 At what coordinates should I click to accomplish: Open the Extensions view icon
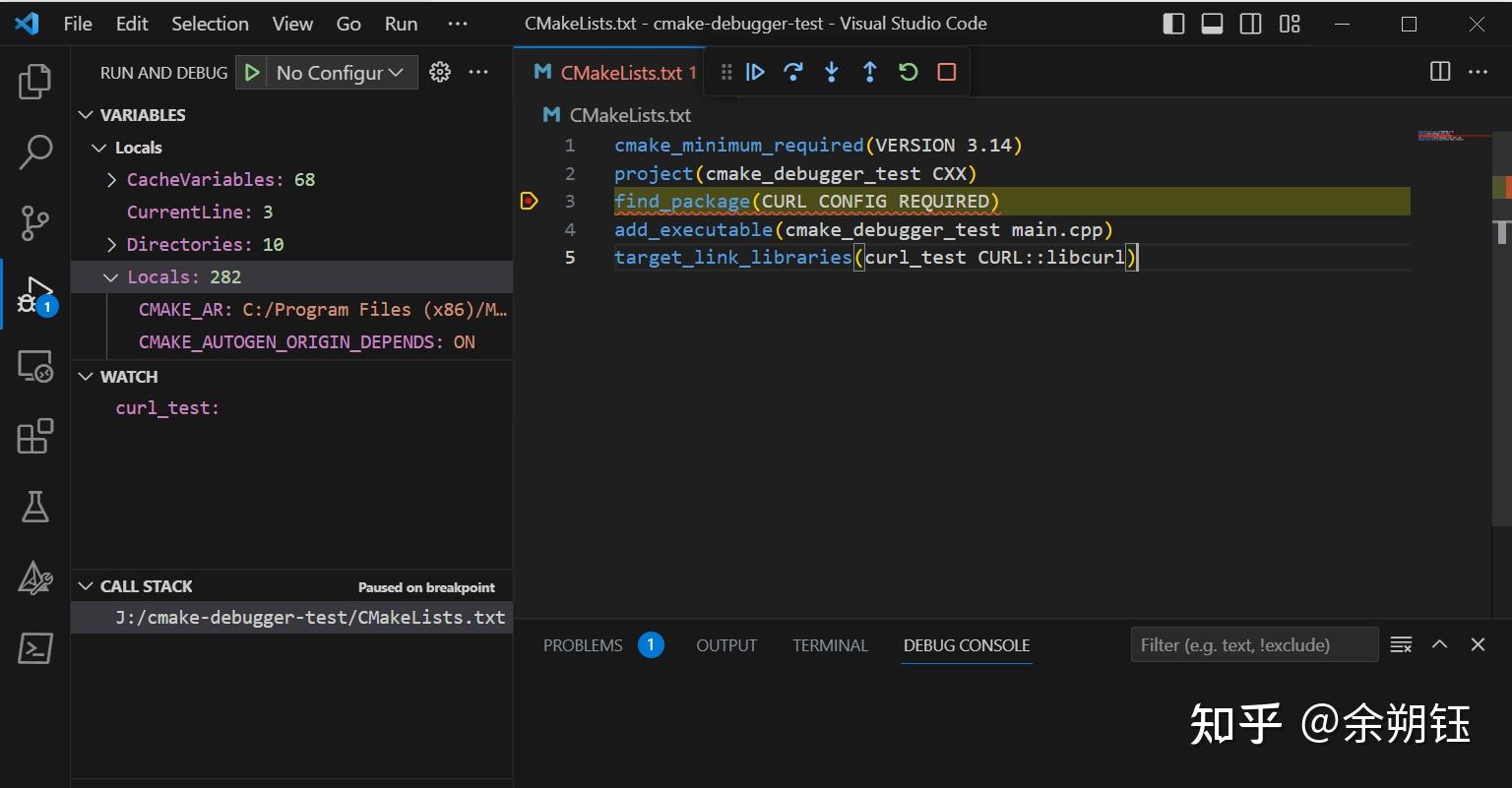(35, 436)
